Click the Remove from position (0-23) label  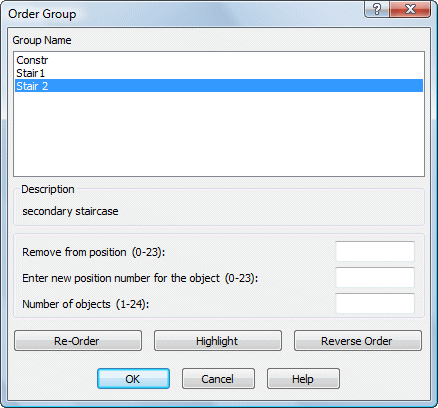pyautogui.click(x=94, y=252)
